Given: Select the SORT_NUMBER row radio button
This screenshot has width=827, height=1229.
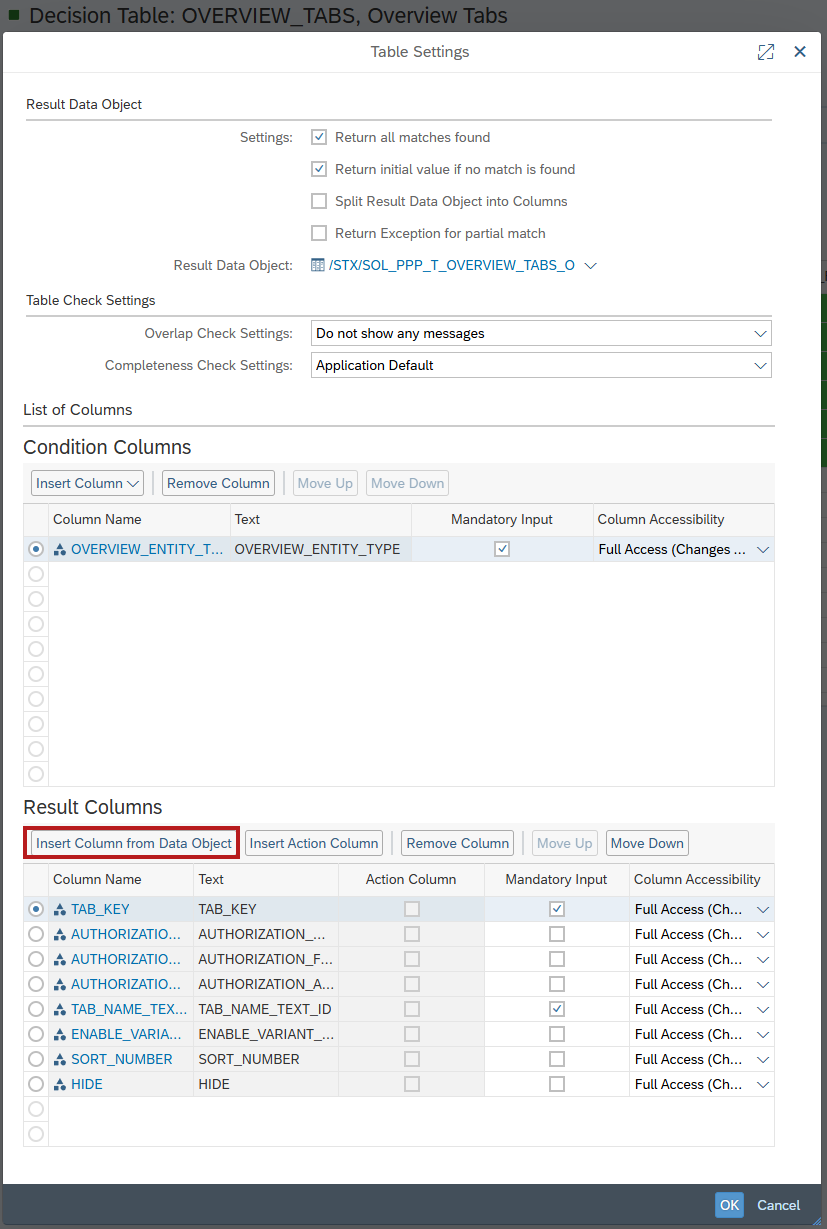Looking at the screenshot, I should point(36,1059).
